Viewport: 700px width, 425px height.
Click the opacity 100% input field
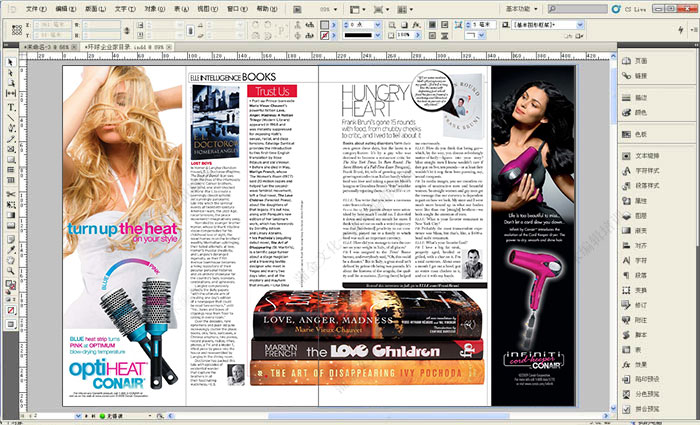(x=405, y=35)
